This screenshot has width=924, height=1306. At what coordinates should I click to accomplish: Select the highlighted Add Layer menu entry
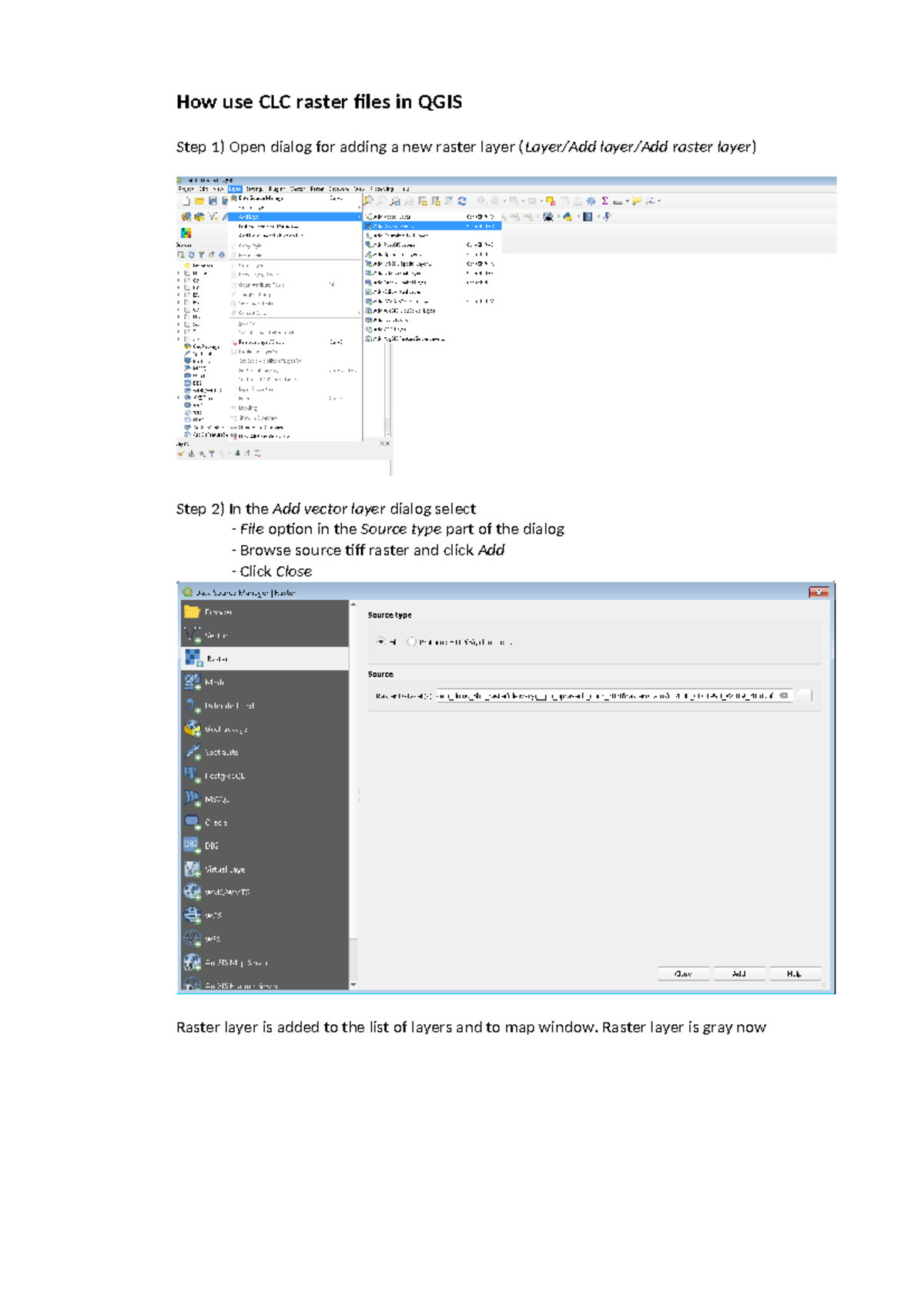pos(295,217)
